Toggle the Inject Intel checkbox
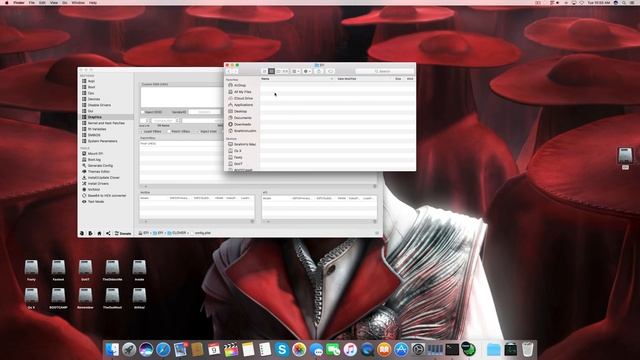 198,131
